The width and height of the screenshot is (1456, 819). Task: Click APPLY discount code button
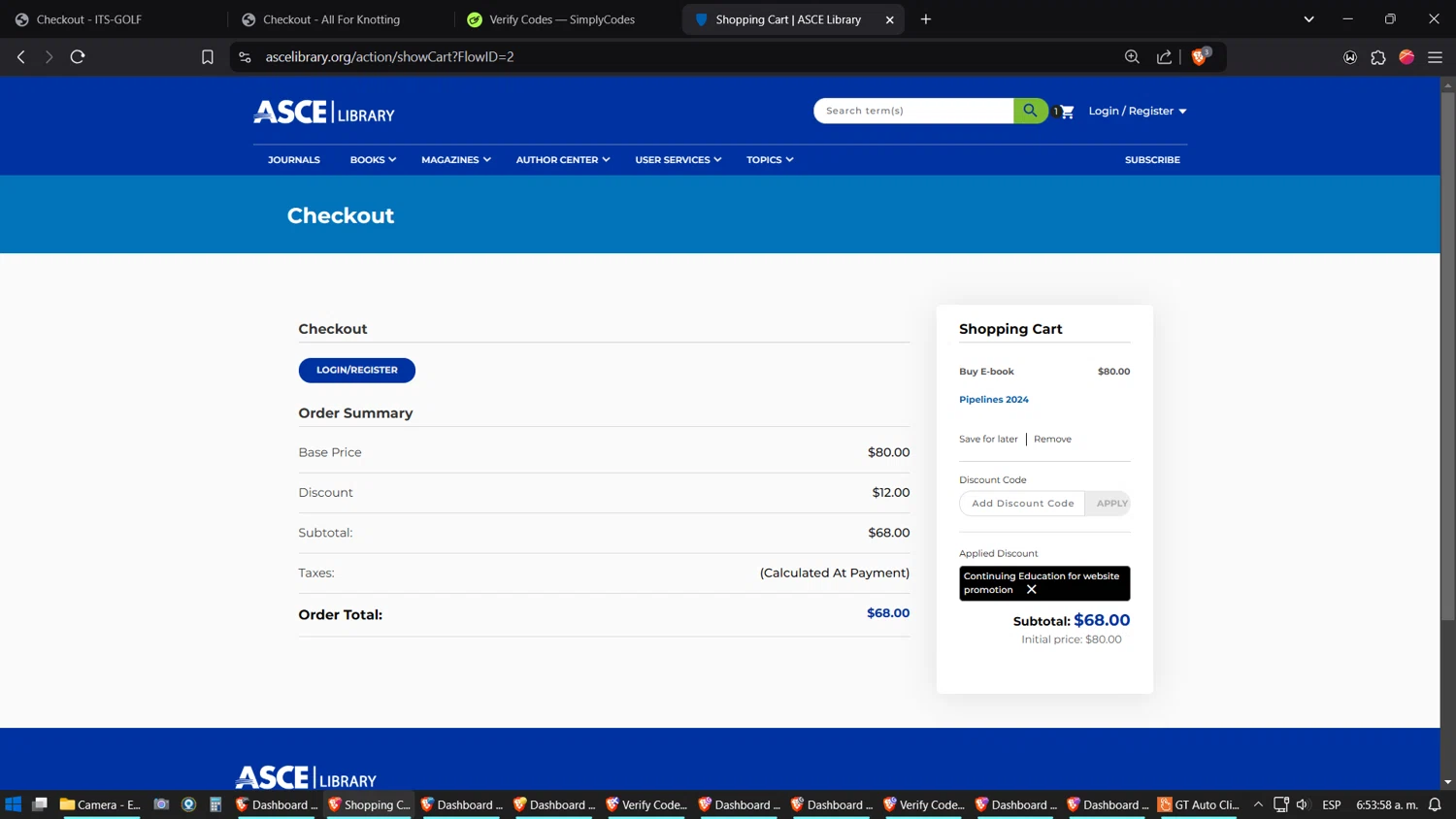[1109, 504]
